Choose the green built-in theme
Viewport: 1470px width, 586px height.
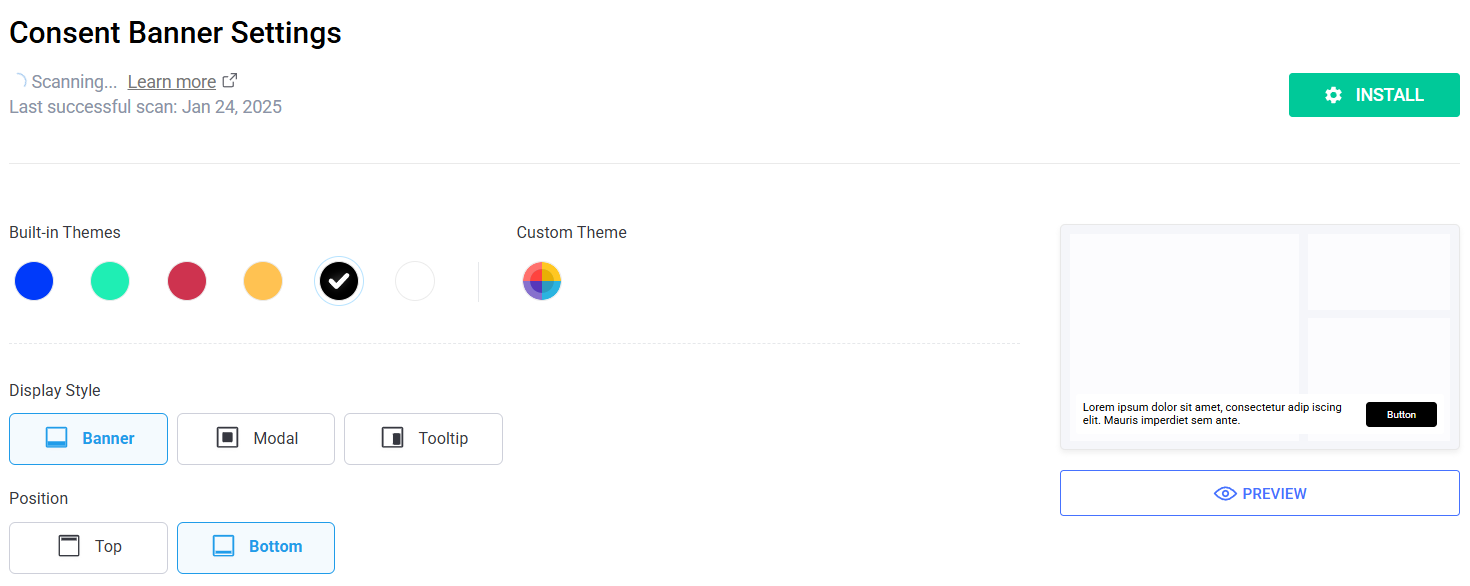click(x=110, y=281)
